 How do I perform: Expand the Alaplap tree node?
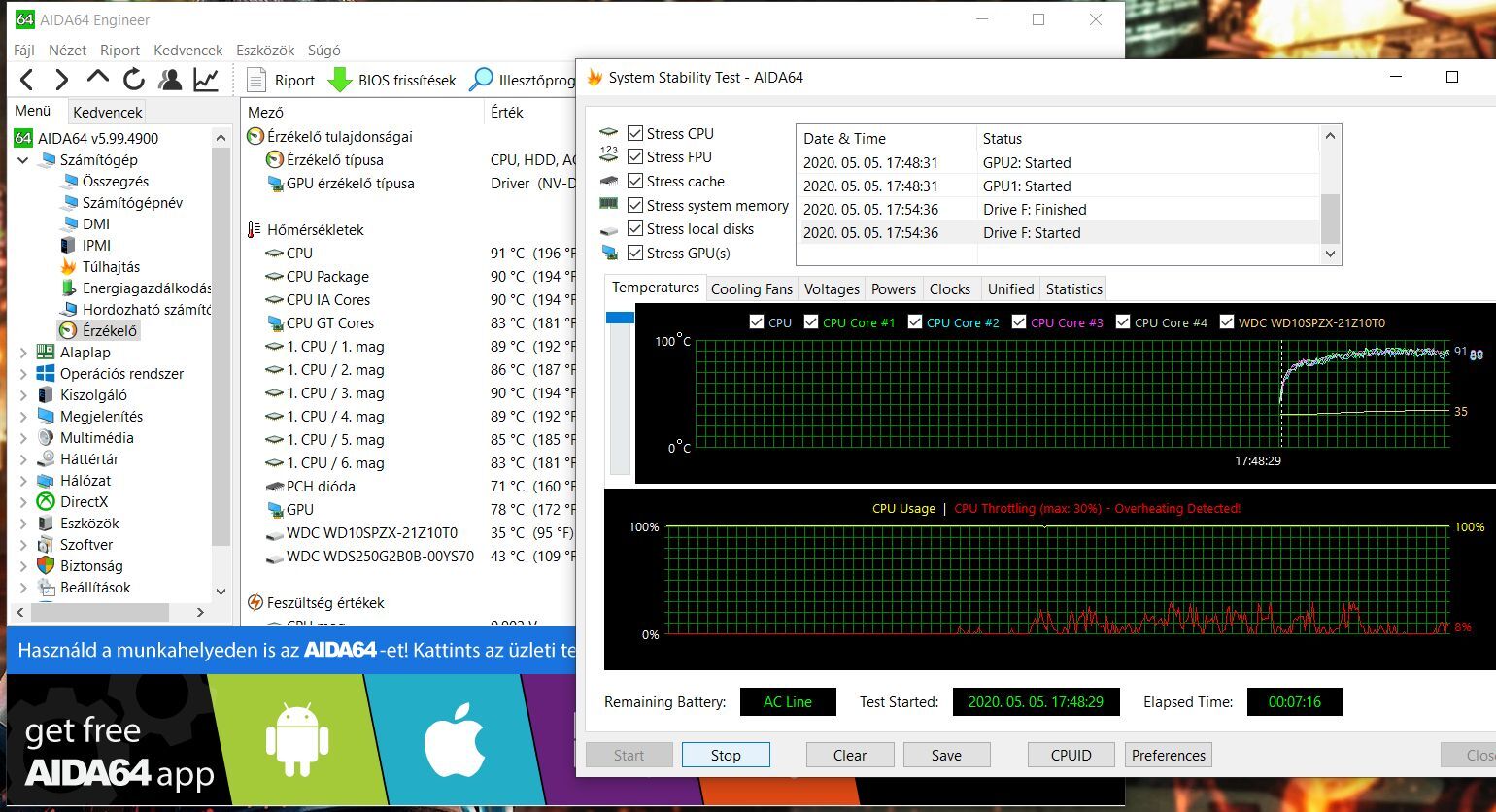click(23, 352)
